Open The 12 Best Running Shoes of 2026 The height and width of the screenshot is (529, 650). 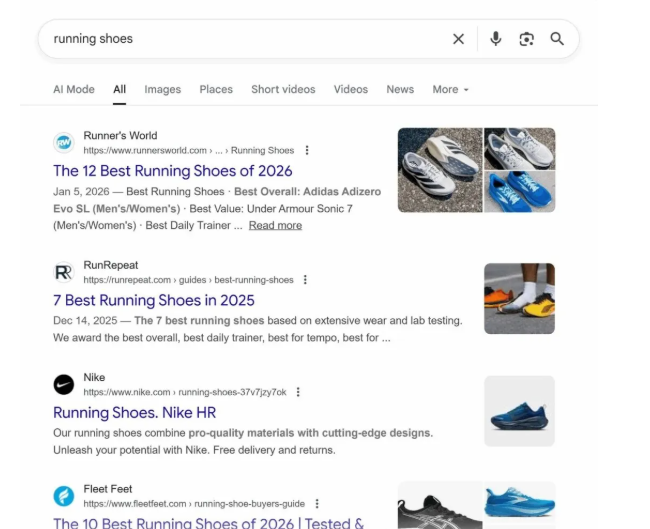point(172,171)
